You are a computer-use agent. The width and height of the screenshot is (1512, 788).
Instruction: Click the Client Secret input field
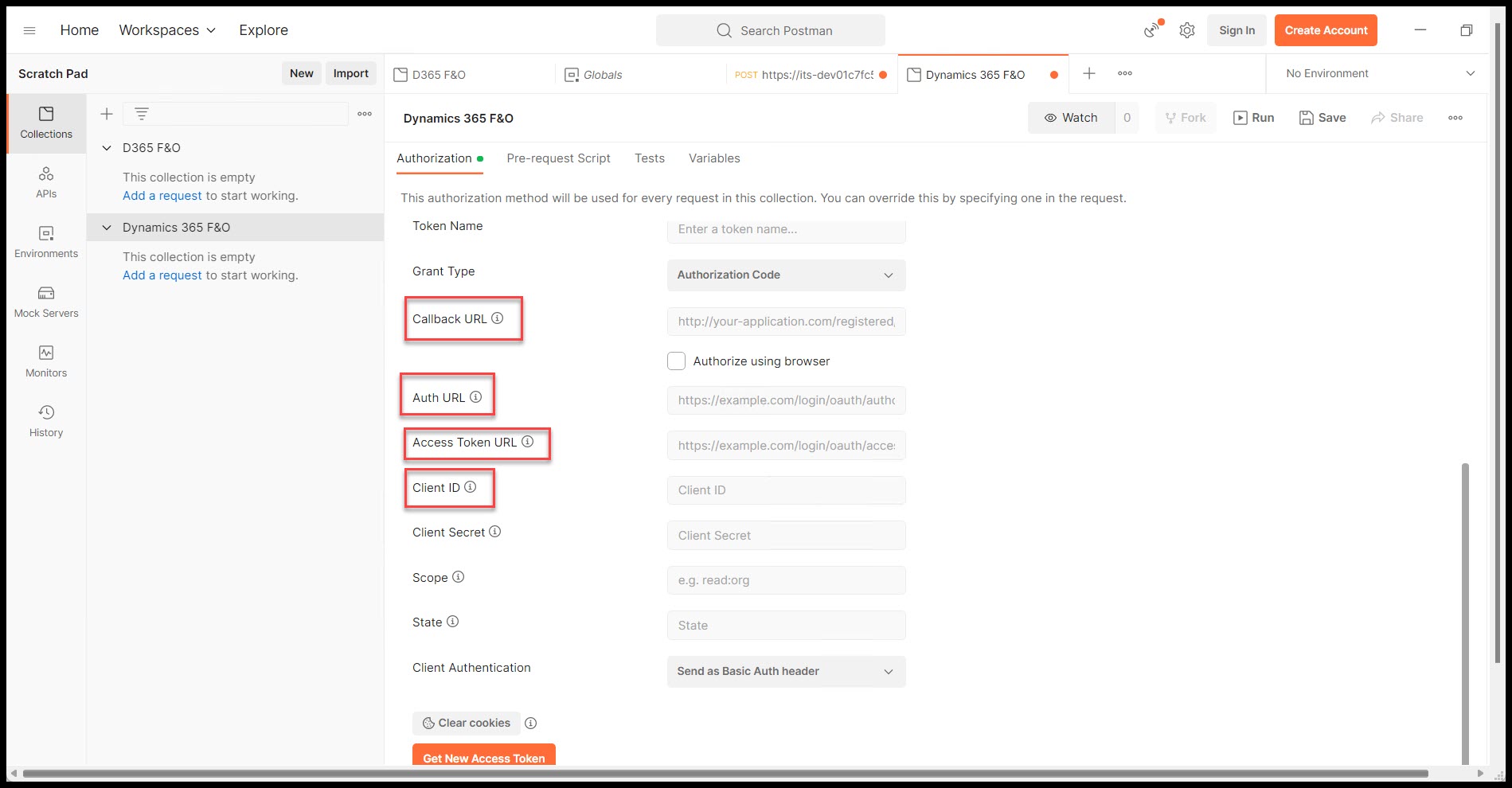(786, 536)
